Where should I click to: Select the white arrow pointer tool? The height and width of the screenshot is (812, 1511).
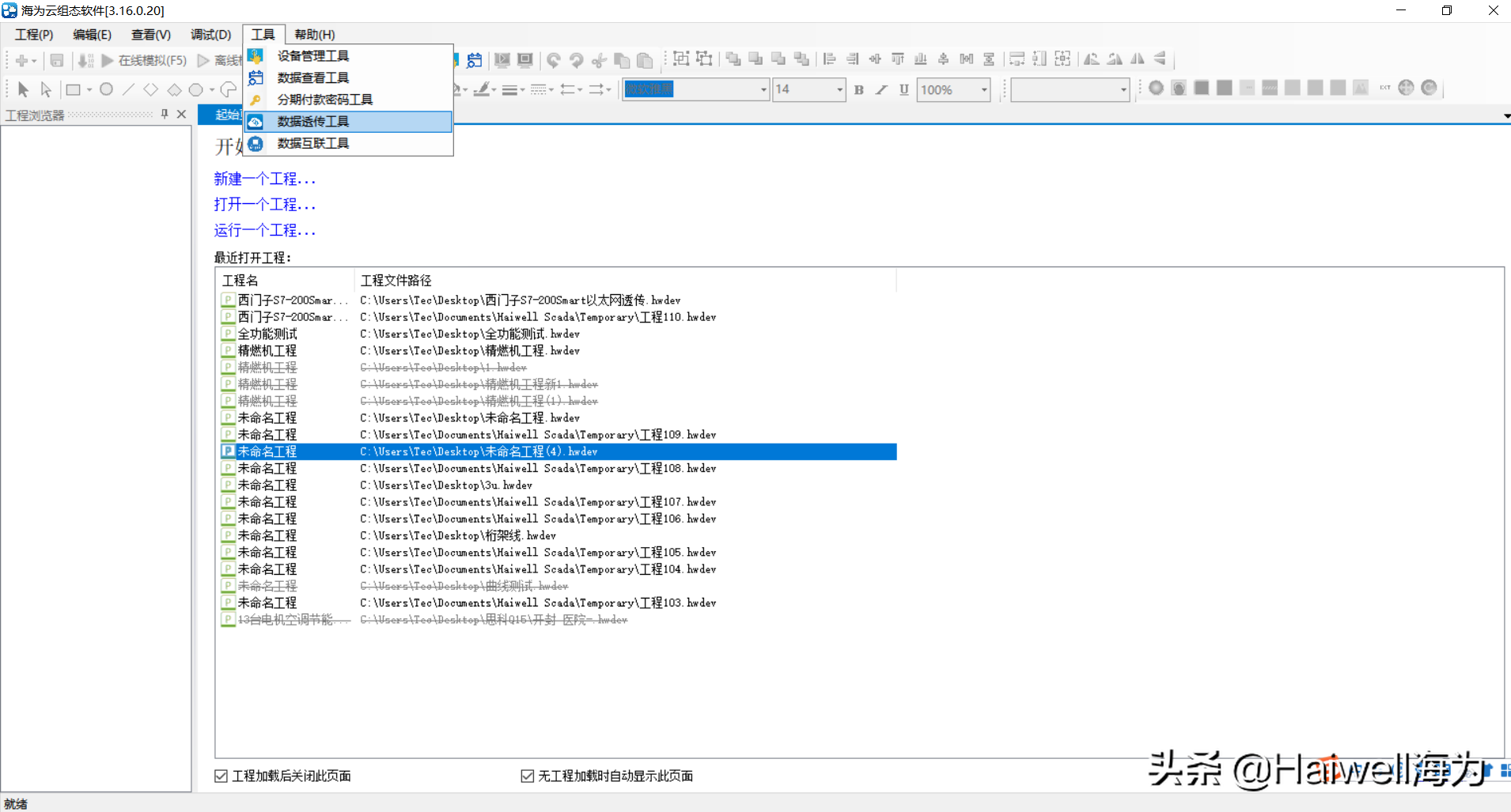pyautogui.click(x=46, y=89)
